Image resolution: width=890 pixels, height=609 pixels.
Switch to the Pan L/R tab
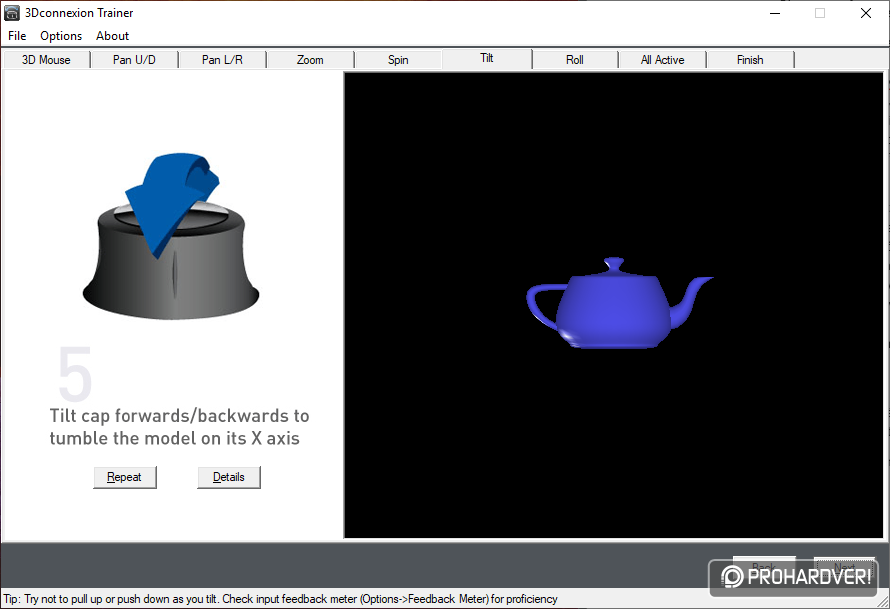pos(222,60)
